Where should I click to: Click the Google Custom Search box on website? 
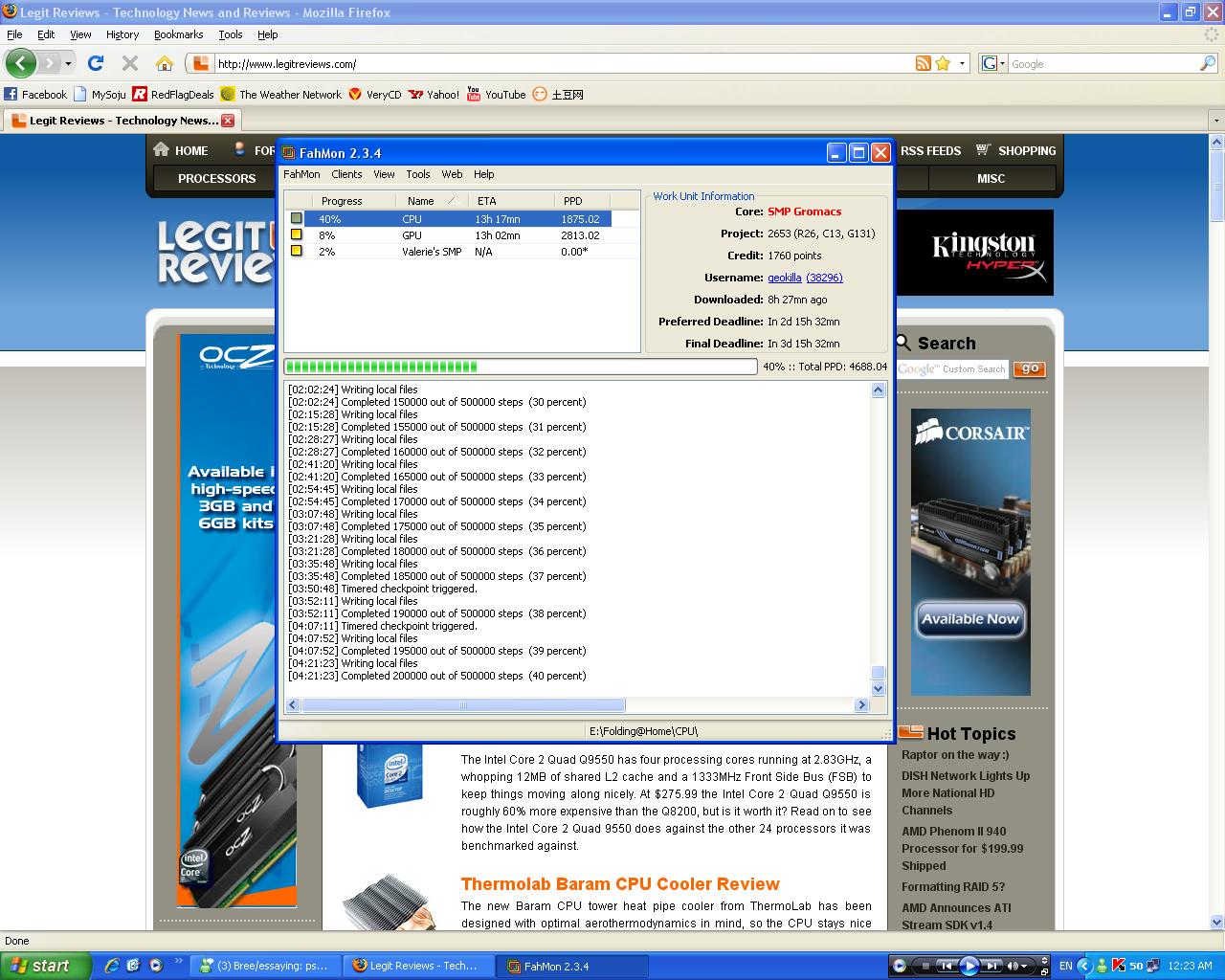point(951,368)
